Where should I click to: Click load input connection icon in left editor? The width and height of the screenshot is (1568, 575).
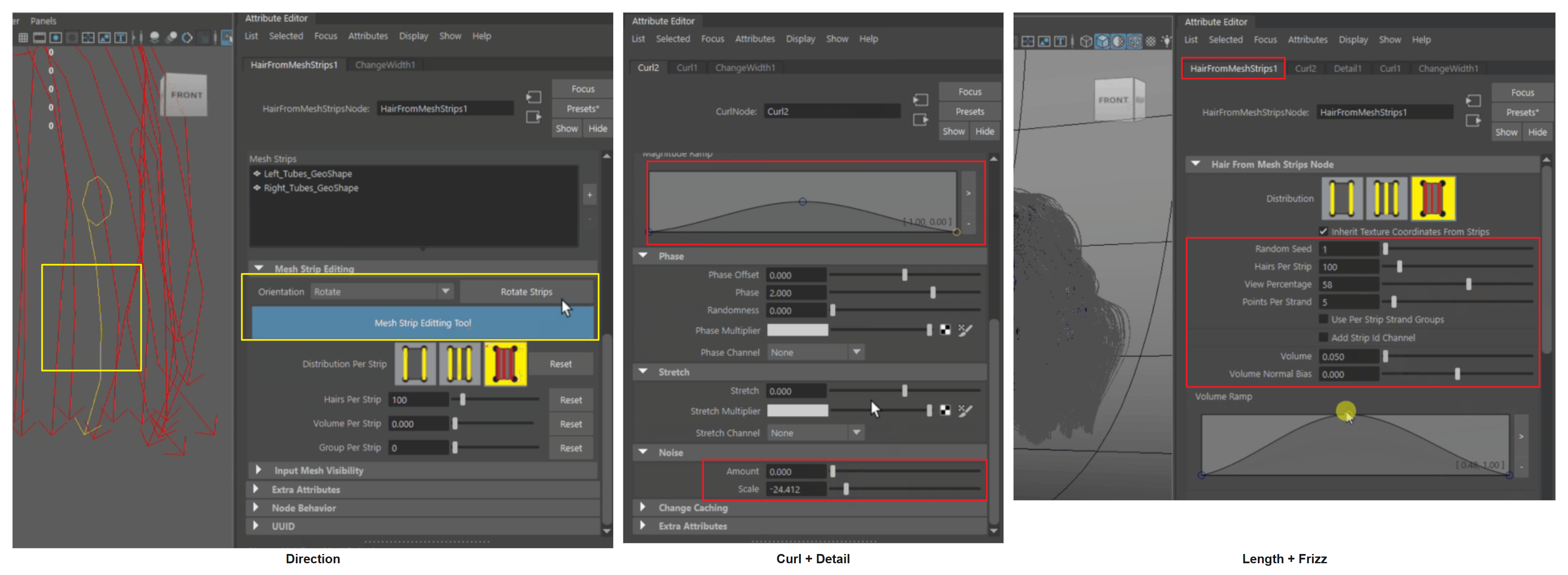point(534,97)
